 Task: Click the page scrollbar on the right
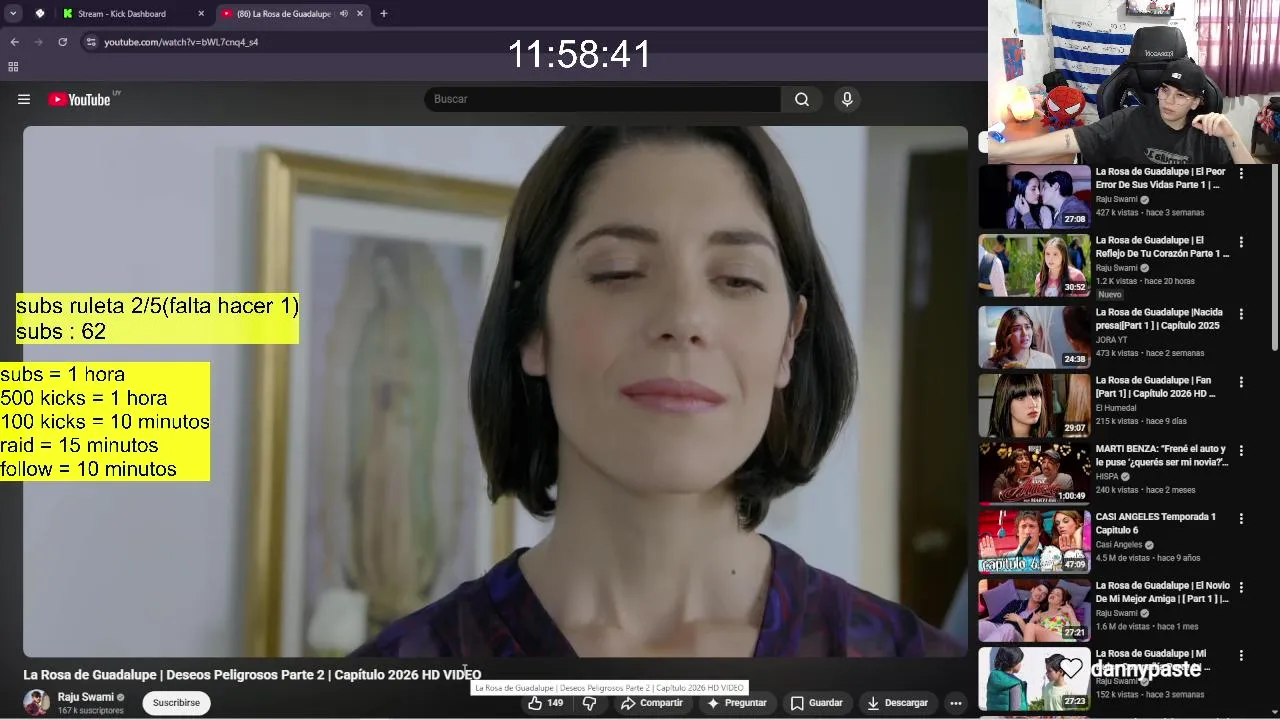point(1275,258)
